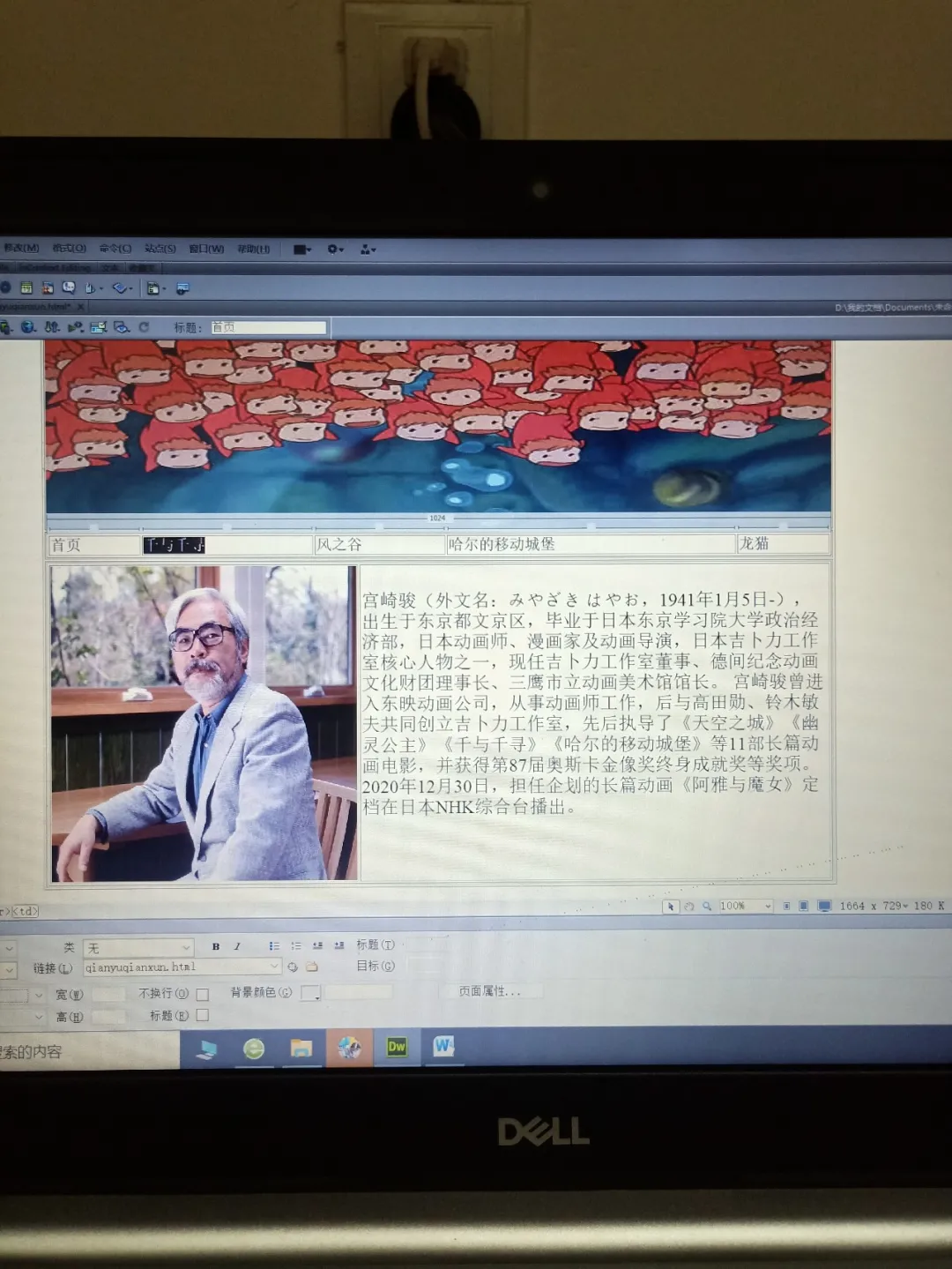
Task: Open the Word icon on taskbar
Action: coord(443,1047)
